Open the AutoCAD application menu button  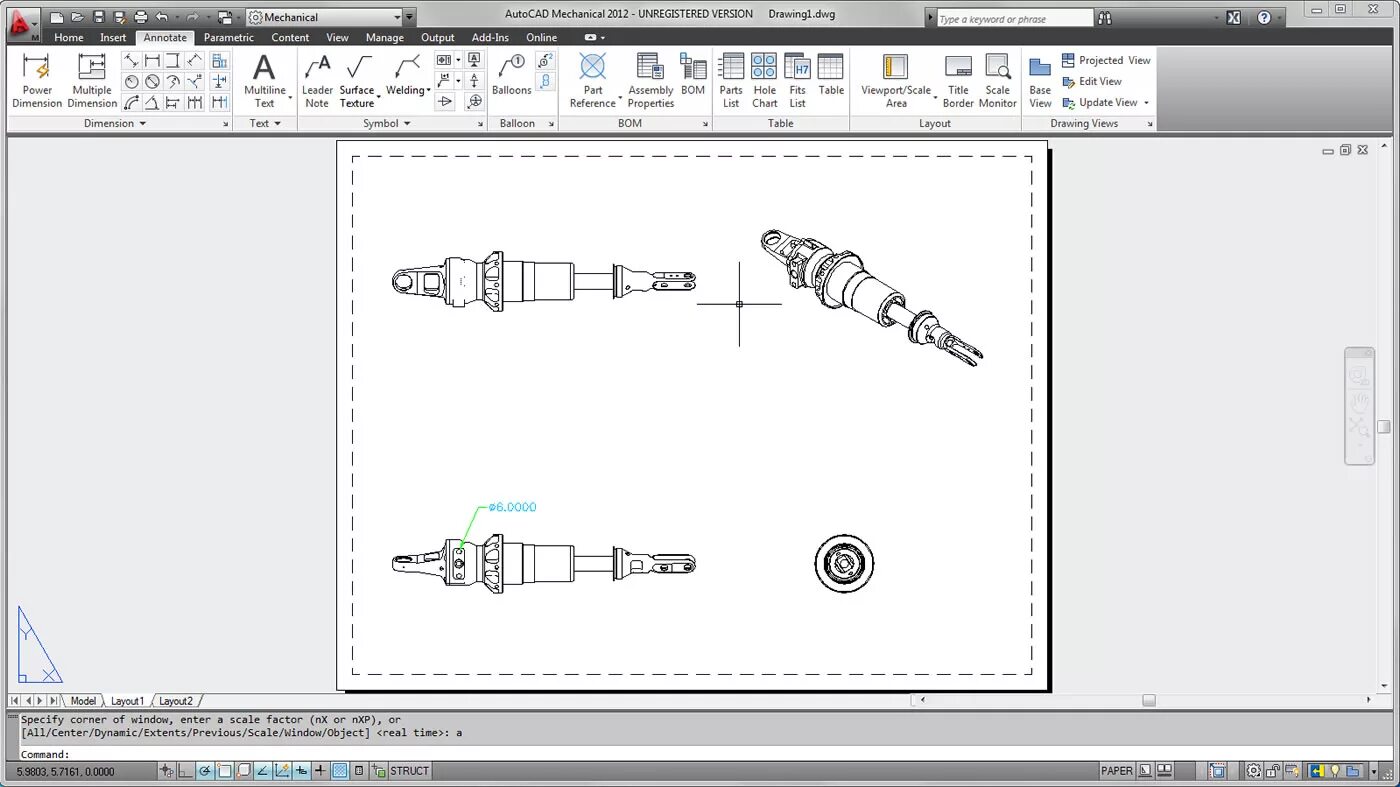click(22, 25)
